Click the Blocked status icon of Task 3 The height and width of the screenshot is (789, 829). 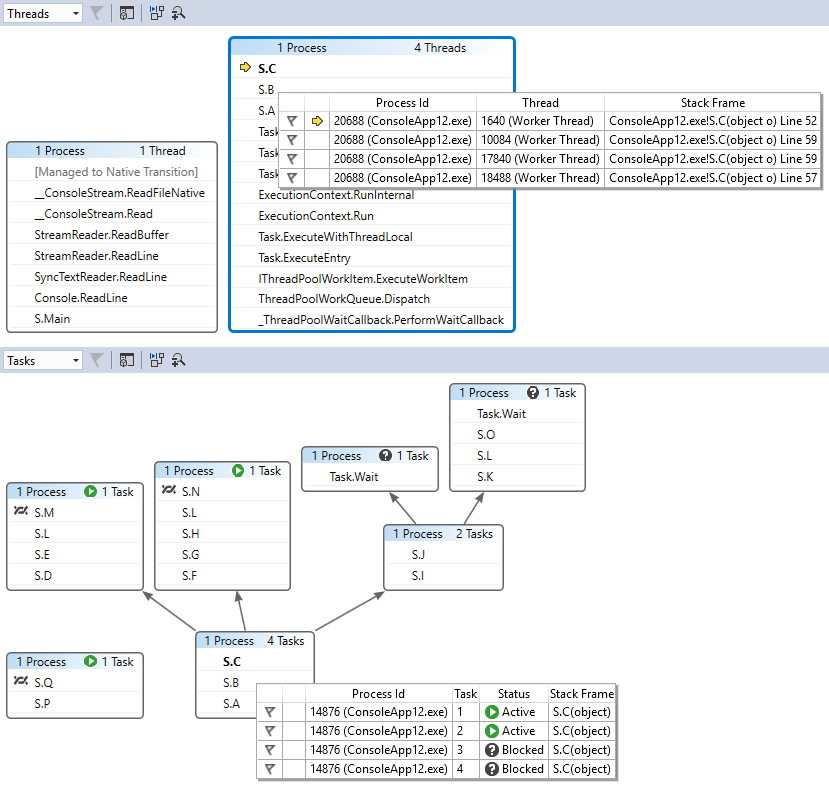tap(493, 749)
